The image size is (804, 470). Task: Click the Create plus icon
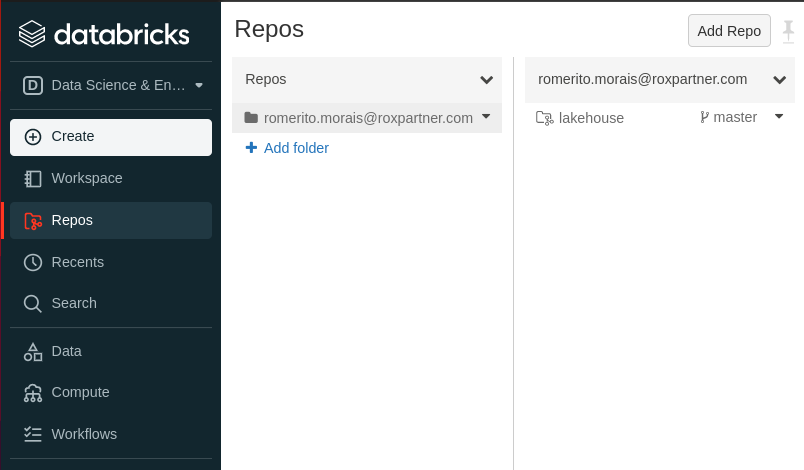tap(33, 137)
